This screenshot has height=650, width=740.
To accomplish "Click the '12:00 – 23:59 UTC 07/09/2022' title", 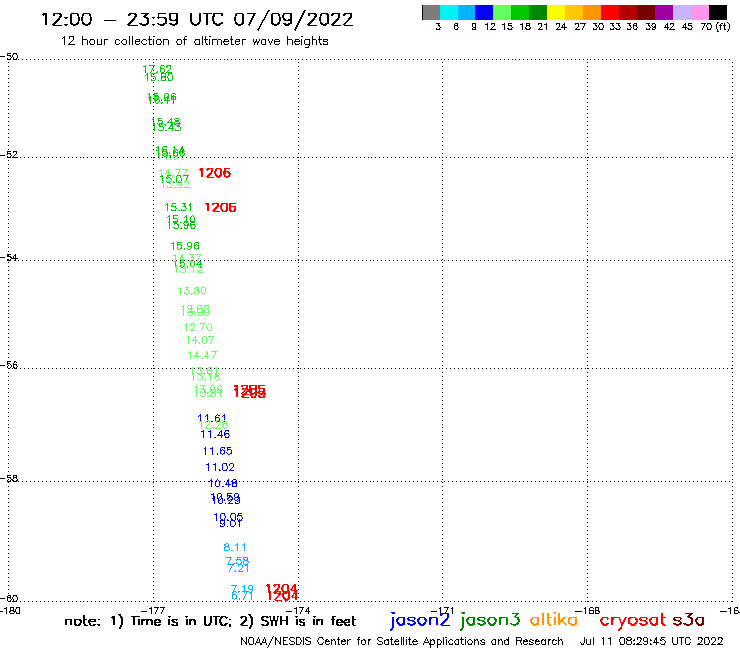I will tap(197, 20).
